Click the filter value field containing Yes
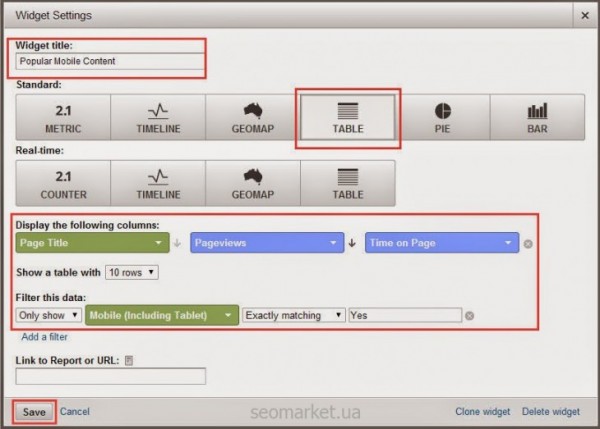This screenshot has width=600, height=429. pyautogui.click(x=405, y=315)
